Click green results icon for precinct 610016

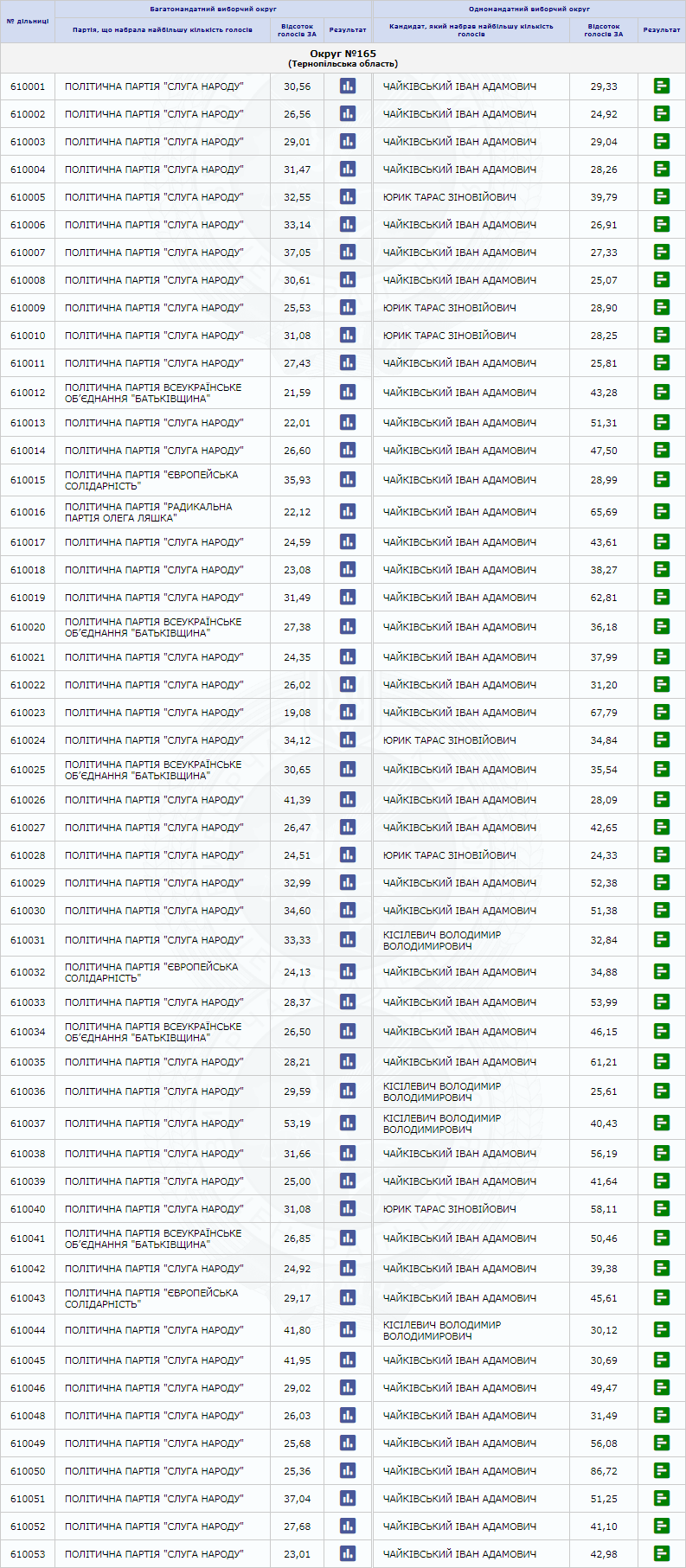[x=662, y=511]
